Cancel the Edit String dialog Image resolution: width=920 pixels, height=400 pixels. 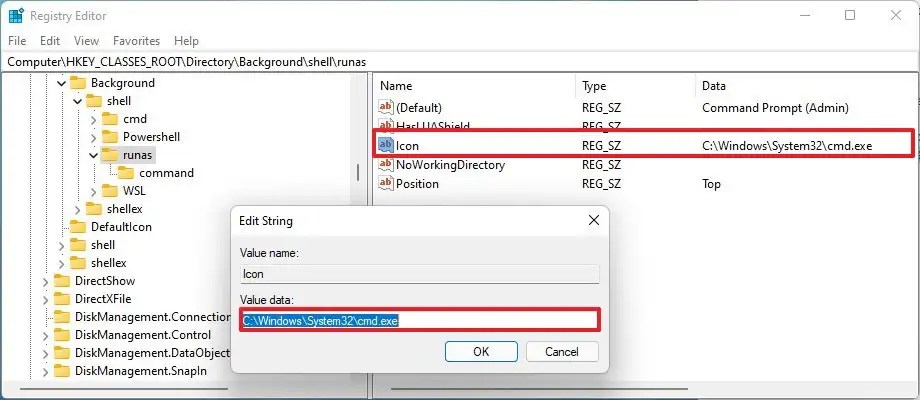(562, 351)
